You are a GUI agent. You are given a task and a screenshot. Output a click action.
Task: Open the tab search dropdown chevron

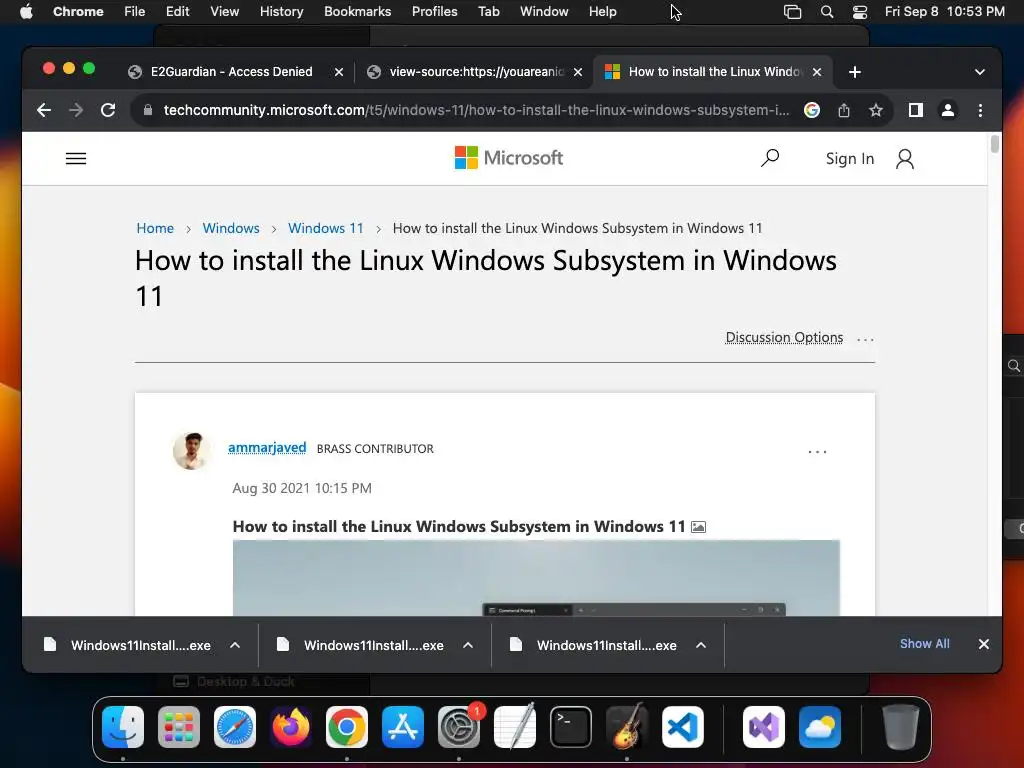tap(980, 72)
